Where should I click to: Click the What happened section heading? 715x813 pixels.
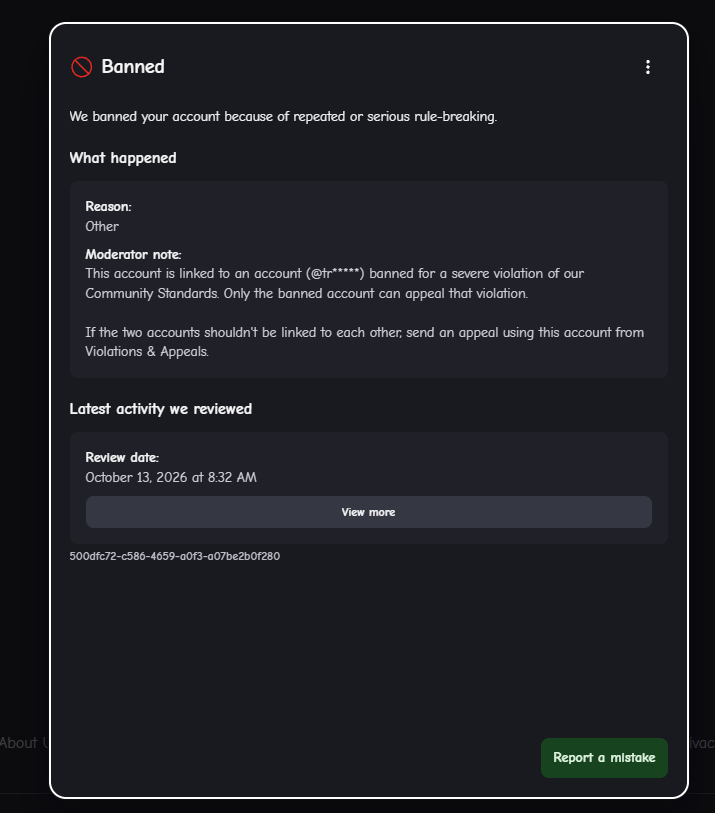[x=123, y=158]
